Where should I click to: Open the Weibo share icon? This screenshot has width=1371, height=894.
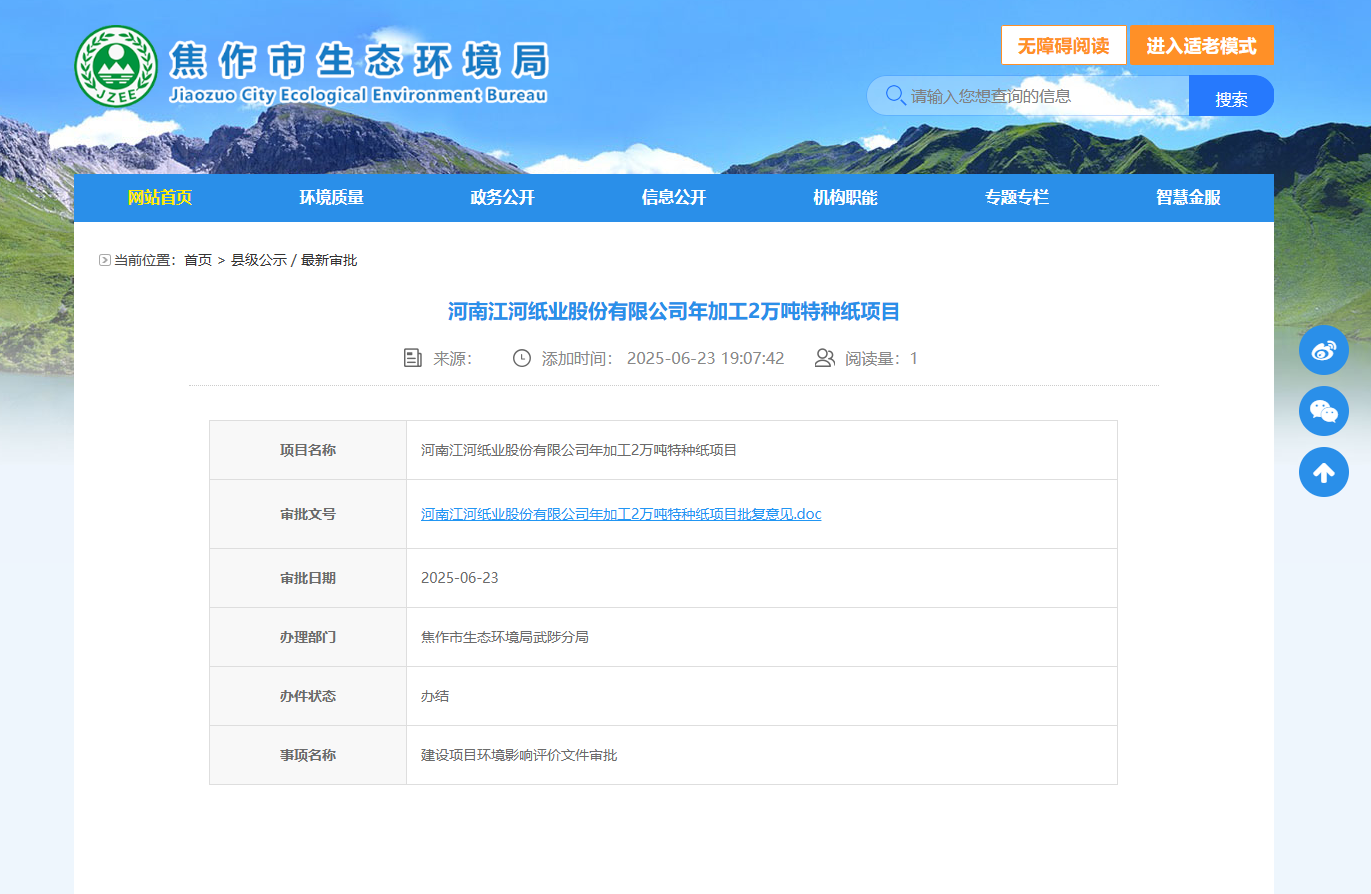click(1324, 350)
